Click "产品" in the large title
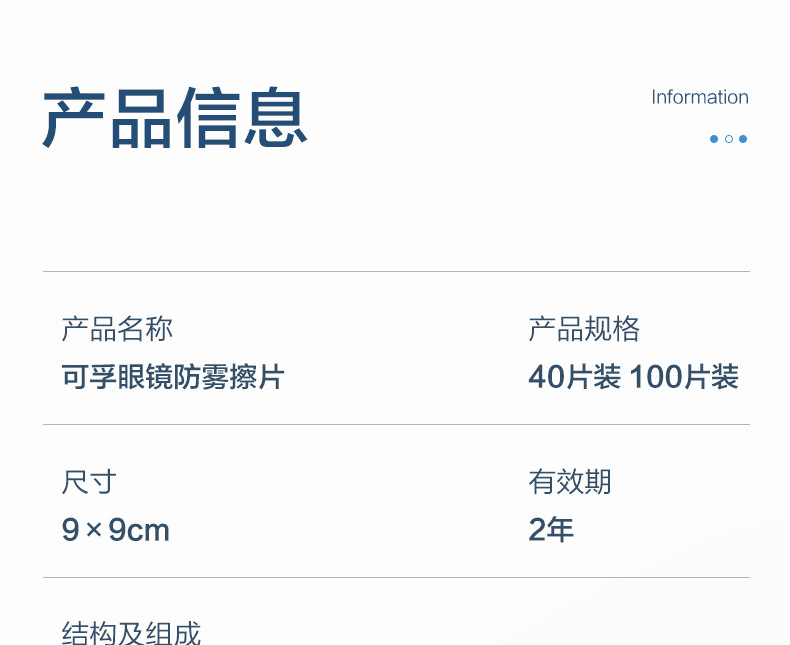The image size is (790, 645). (108, 119)
